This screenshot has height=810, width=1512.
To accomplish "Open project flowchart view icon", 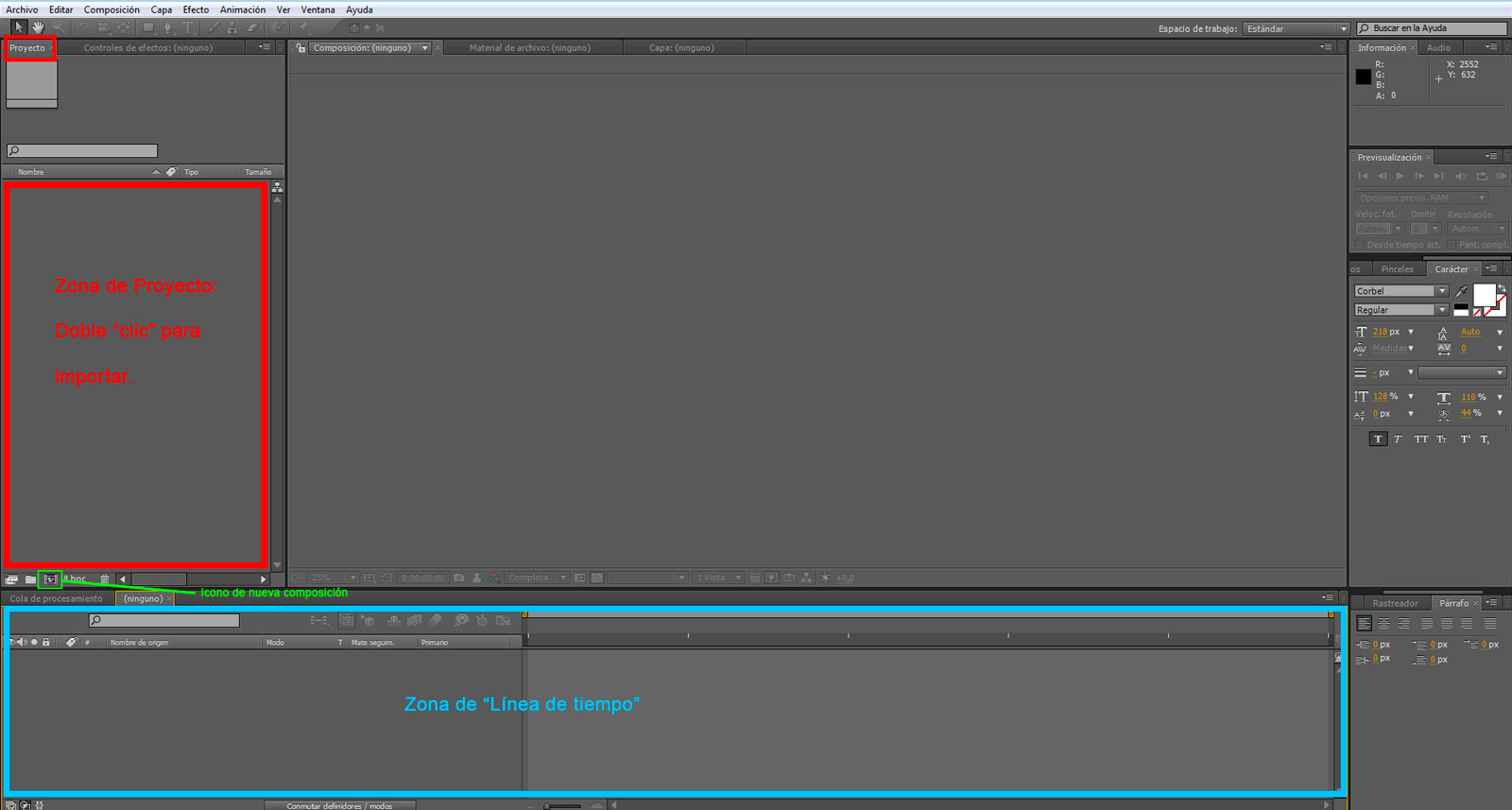I will 277,188.
